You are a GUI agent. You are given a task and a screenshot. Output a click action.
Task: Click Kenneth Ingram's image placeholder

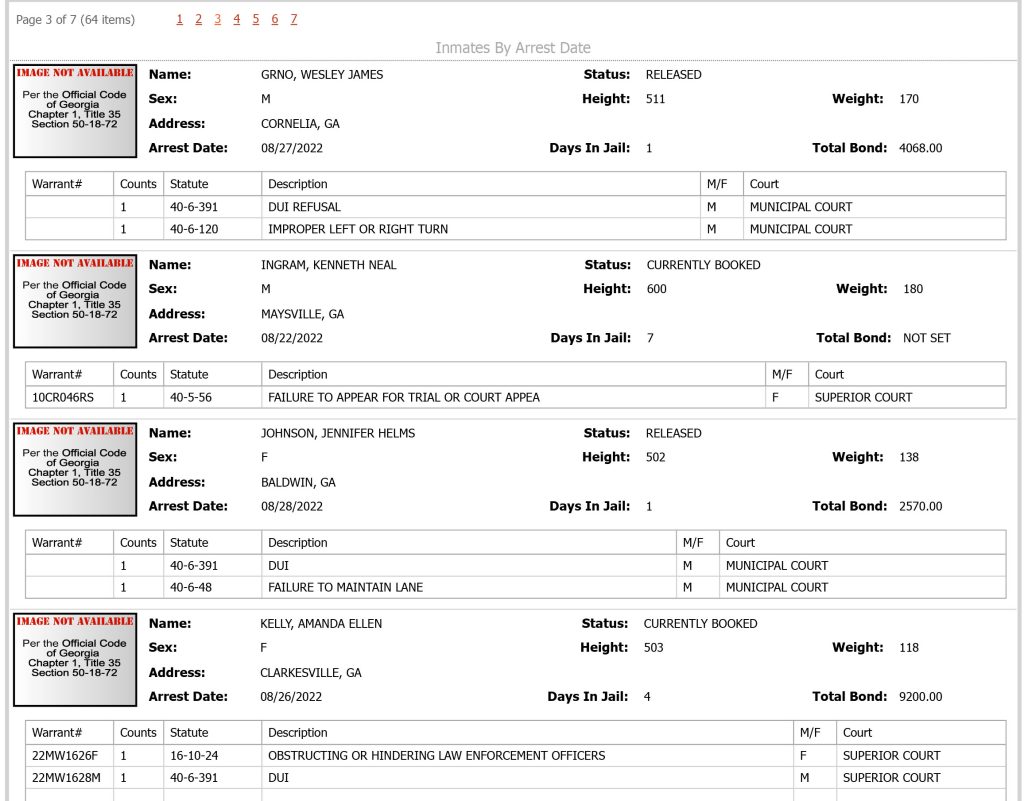point(75,301)
